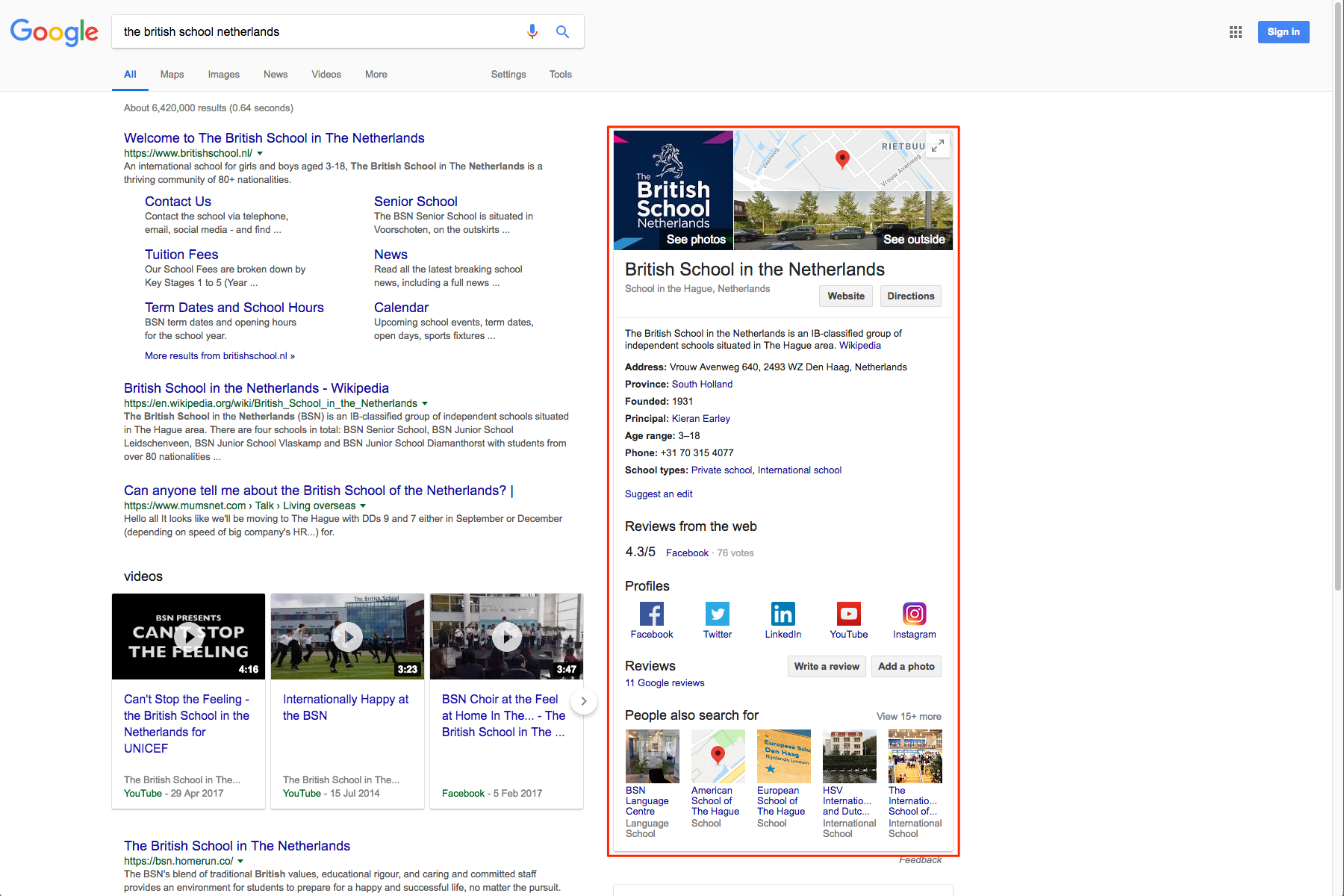Expand mumsnet result URL dropdown arrow

click(x=363, y=506)
